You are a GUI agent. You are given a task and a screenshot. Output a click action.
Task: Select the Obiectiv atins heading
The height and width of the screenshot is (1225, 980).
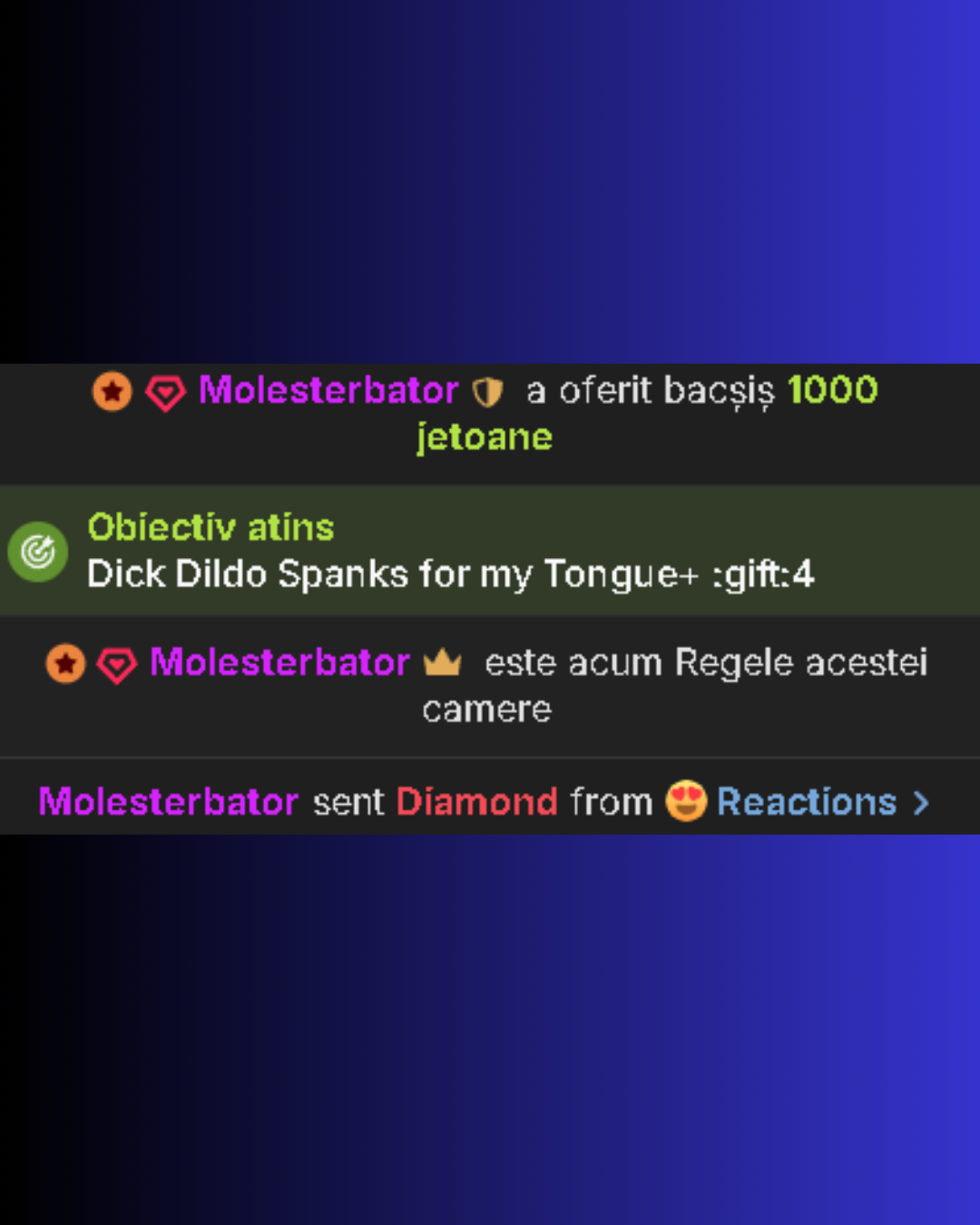pyautogui.click(x=211, y=527)
